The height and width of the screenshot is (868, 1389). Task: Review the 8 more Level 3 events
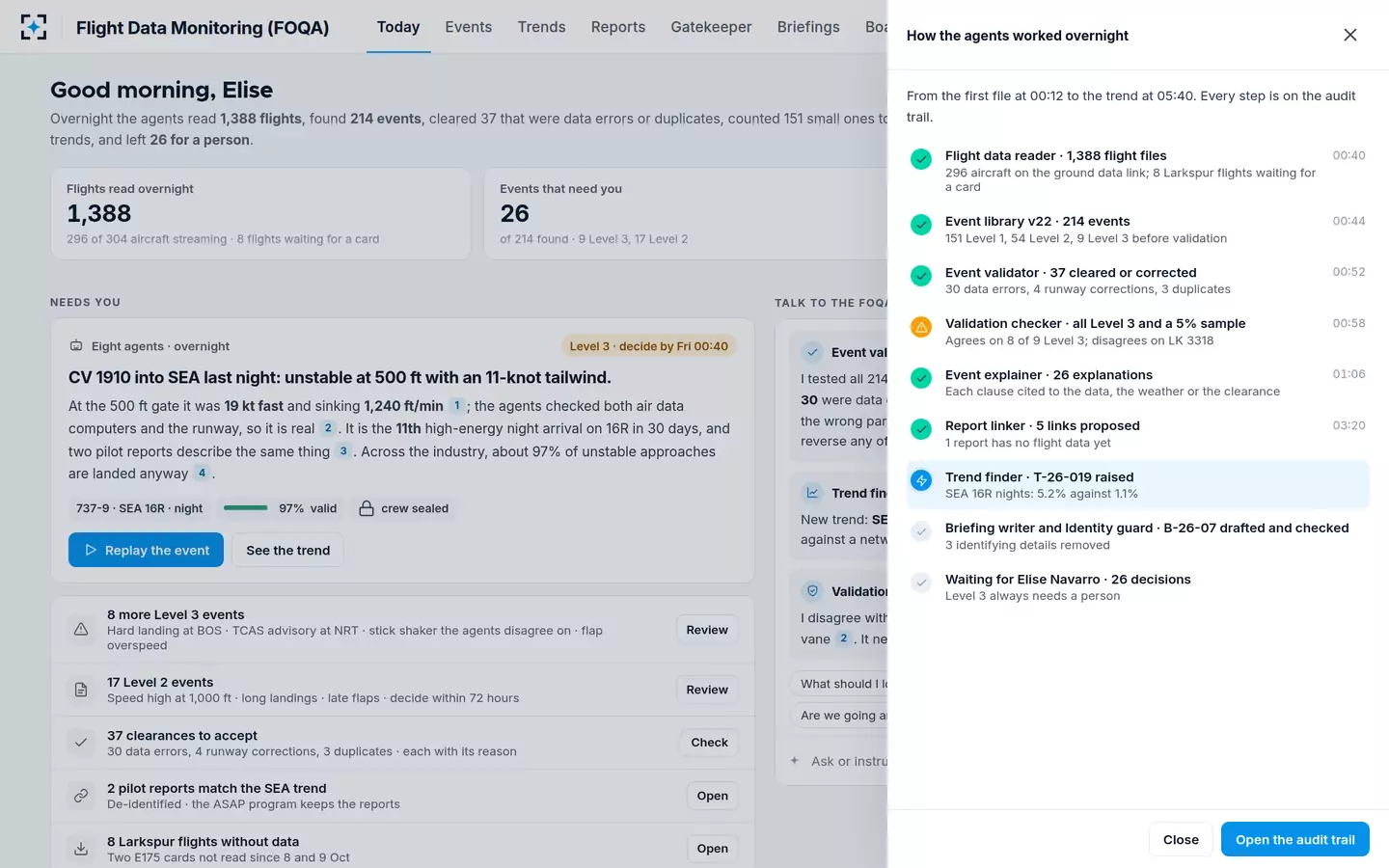(x=707, y=630)
